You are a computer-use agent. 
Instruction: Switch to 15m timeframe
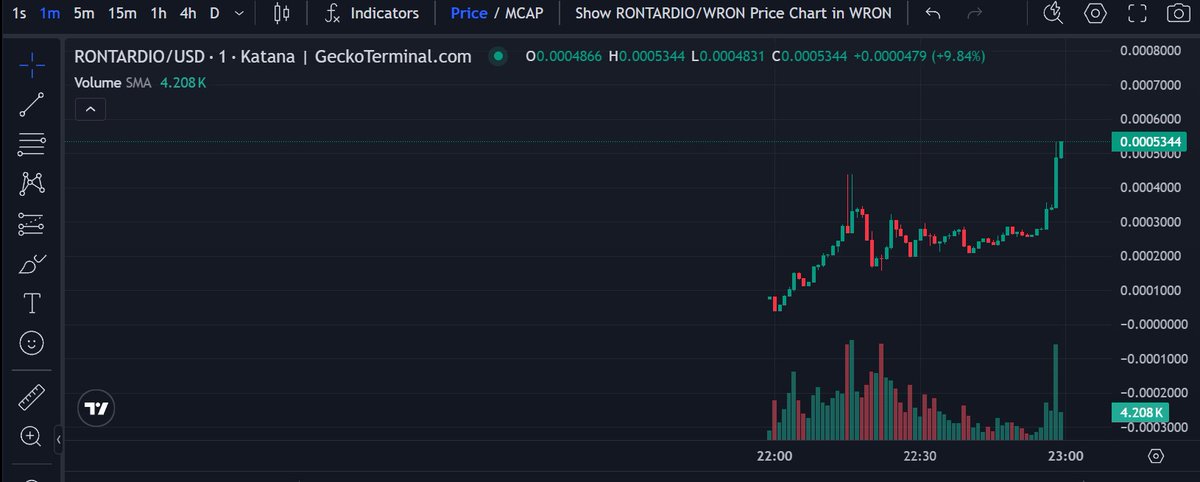[122, 14]
